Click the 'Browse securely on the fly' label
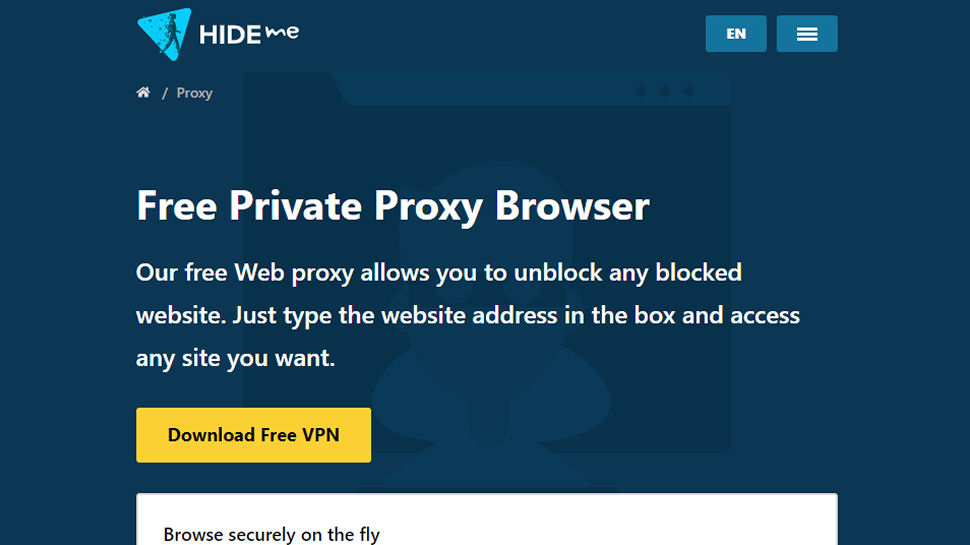The height and width of the screenshot is (545, 970). coord(272,534)
